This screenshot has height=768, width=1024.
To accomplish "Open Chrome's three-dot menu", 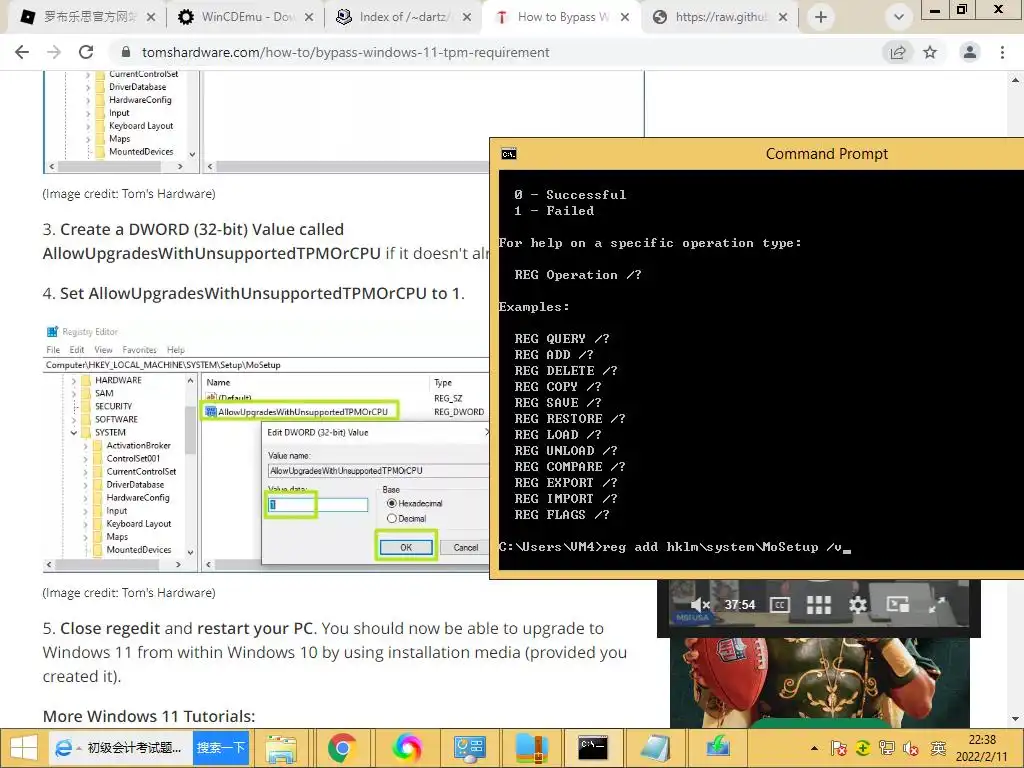I will click(x=1002, y=52).
